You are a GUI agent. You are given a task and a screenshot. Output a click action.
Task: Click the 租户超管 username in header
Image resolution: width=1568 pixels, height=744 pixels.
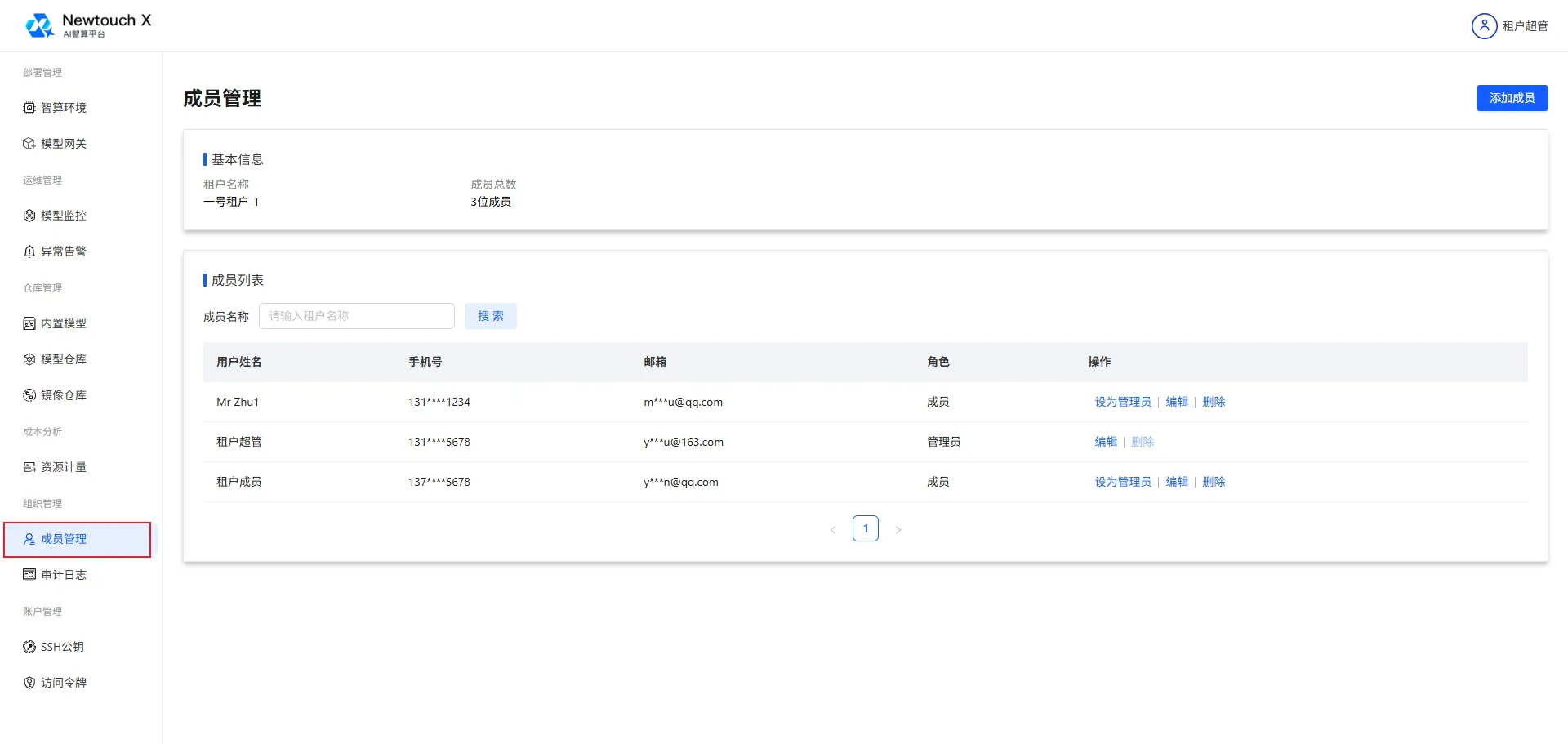click(x=1526, y=26)
